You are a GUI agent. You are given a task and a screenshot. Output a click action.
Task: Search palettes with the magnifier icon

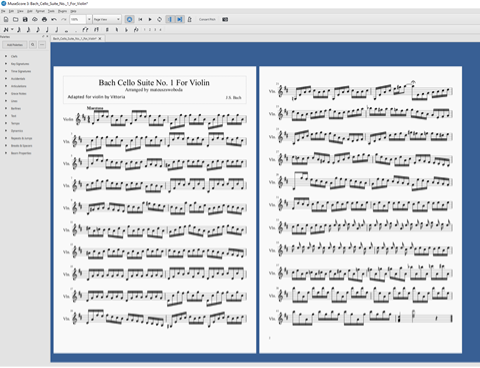coord(33,45)
